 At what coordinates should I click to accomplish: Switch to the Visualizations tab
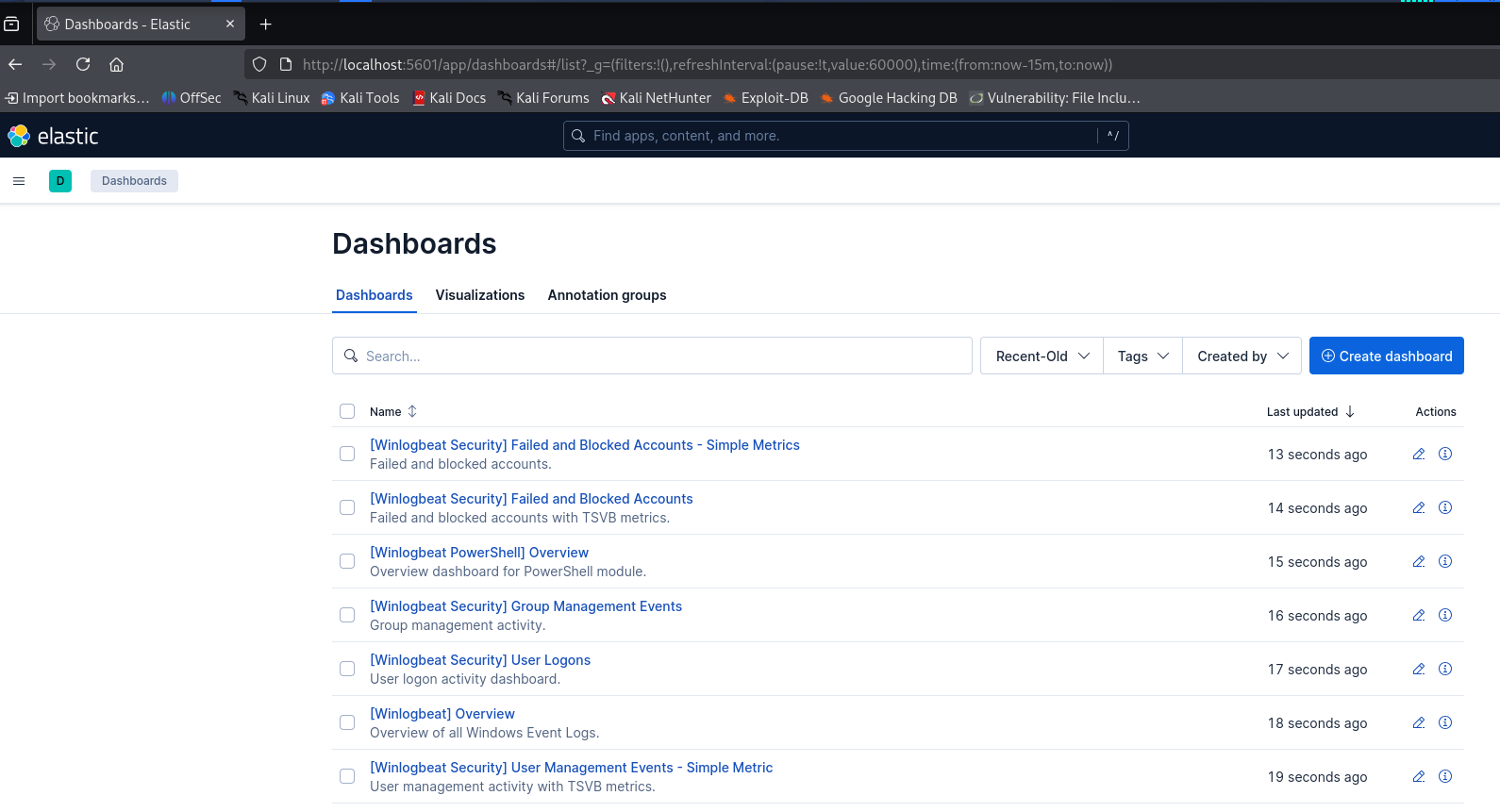[x=480, y=295]
